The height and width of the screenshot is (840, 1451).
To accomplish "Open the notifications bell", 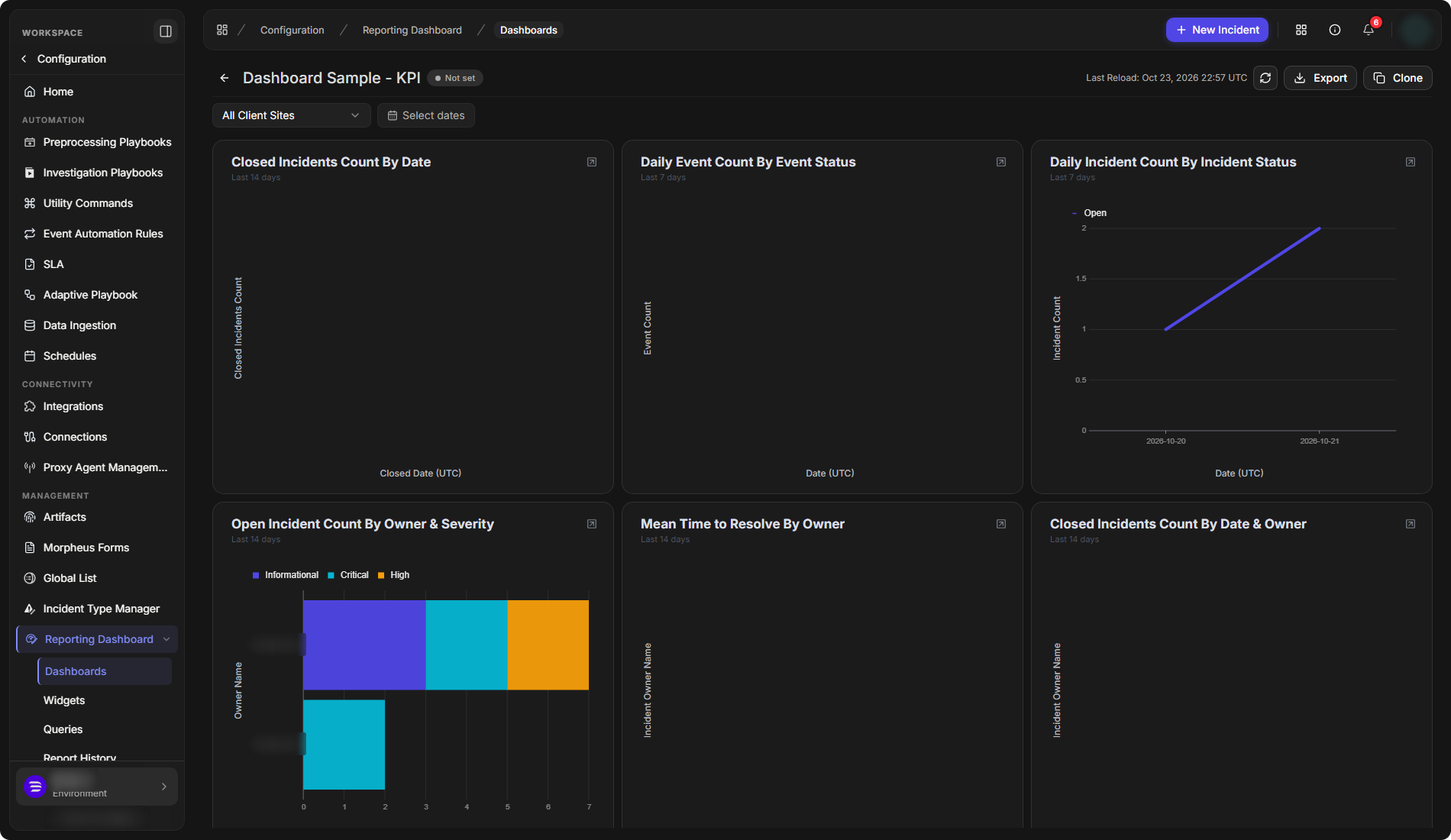I will (1369, 30).
